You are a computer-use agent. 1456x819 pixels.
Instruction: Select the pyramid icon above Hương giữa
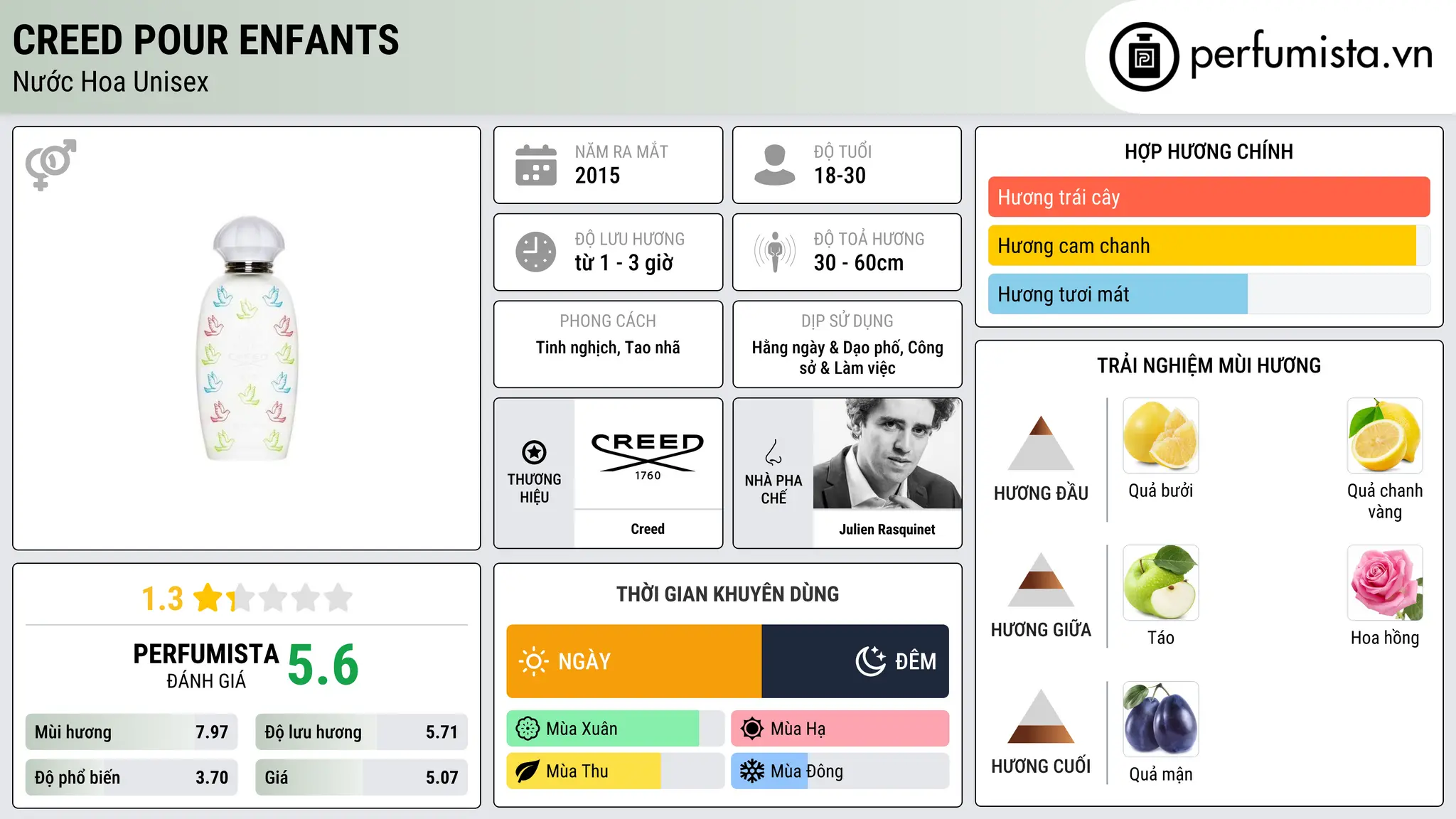click(1041, 579)
